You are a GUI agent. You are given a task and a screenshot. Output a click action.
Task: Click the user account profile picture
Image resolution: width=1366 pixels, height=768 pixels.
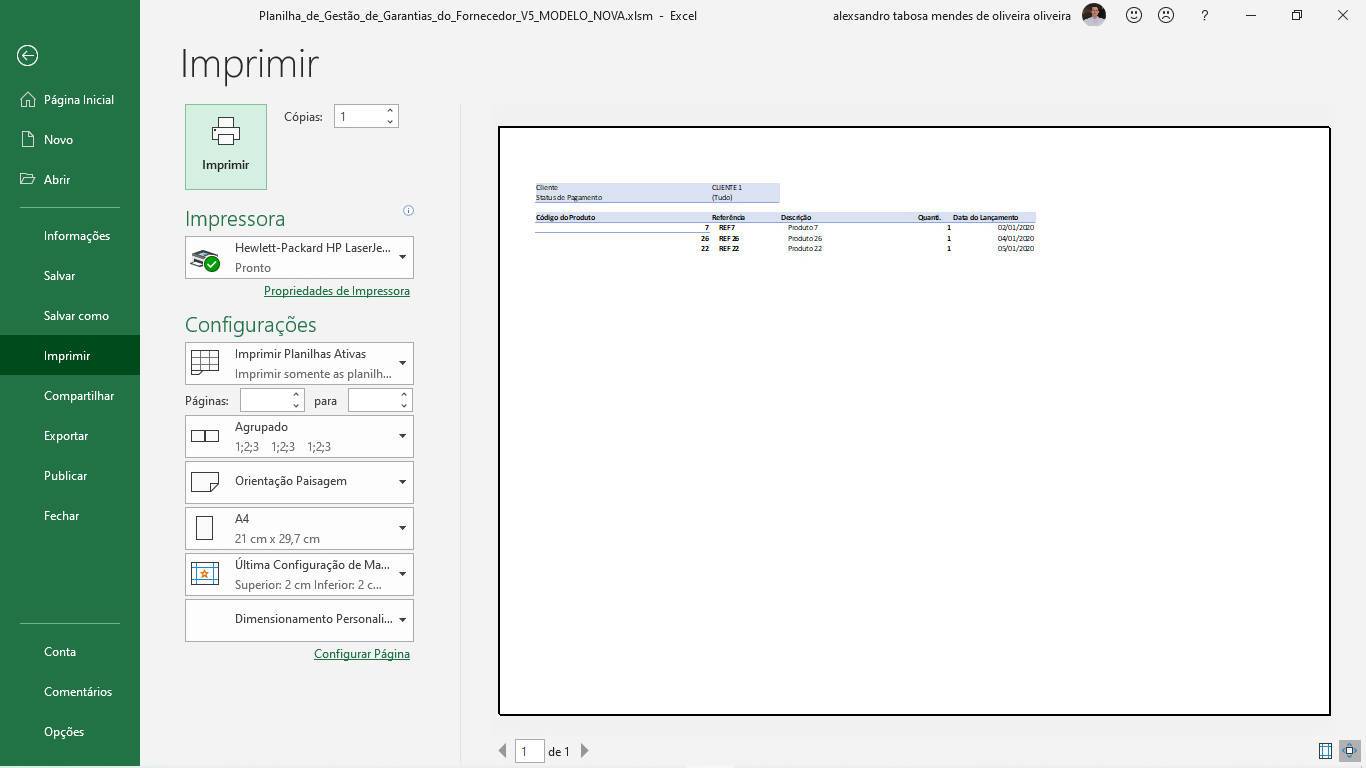[1094, 16]
